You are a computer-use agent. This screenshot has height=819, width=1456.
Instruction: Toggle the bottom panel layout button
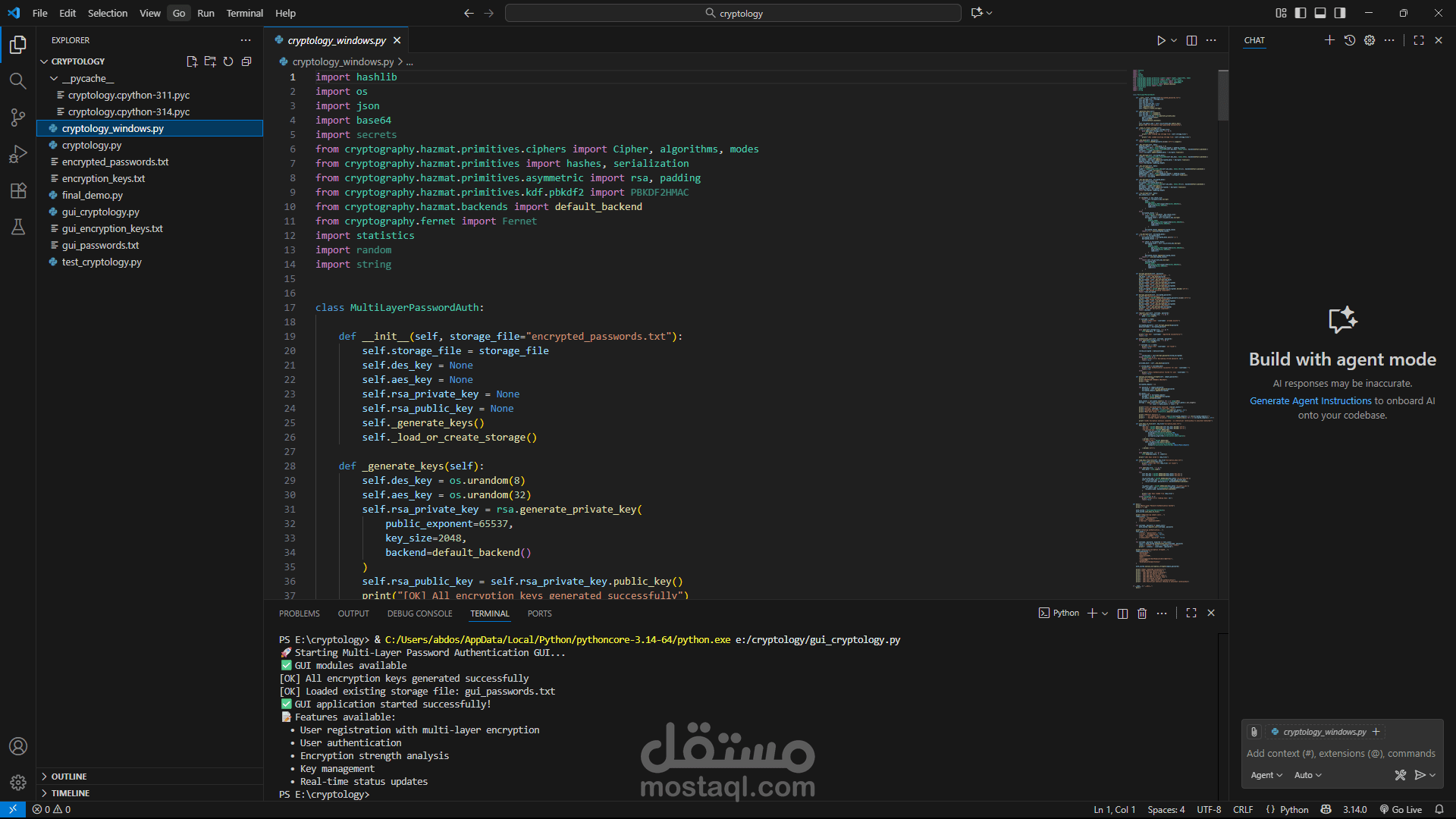[1320, 13]
